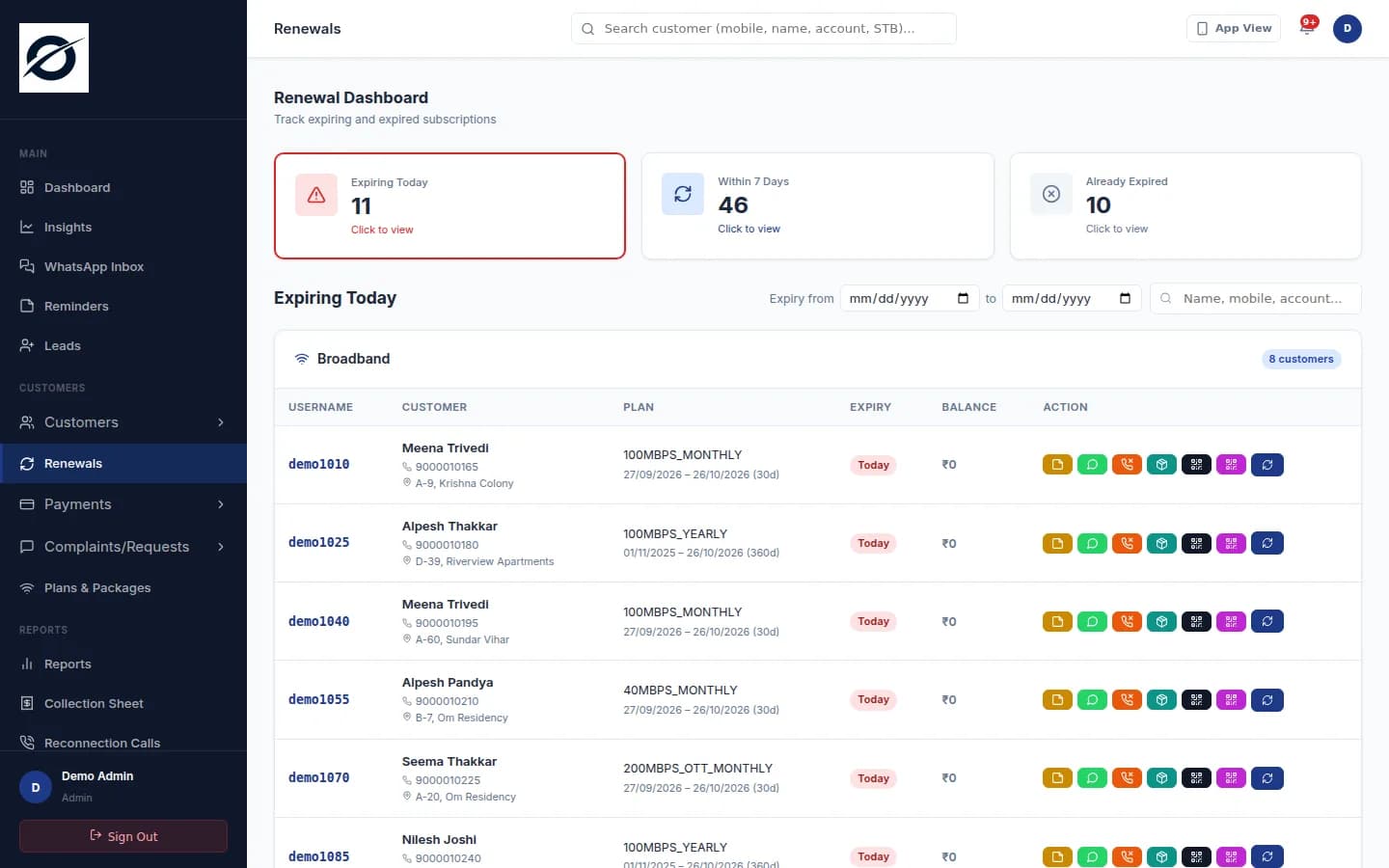The image size is (1389, 868).
Task: Open the demo1010 username link
Action: point(319,465)
